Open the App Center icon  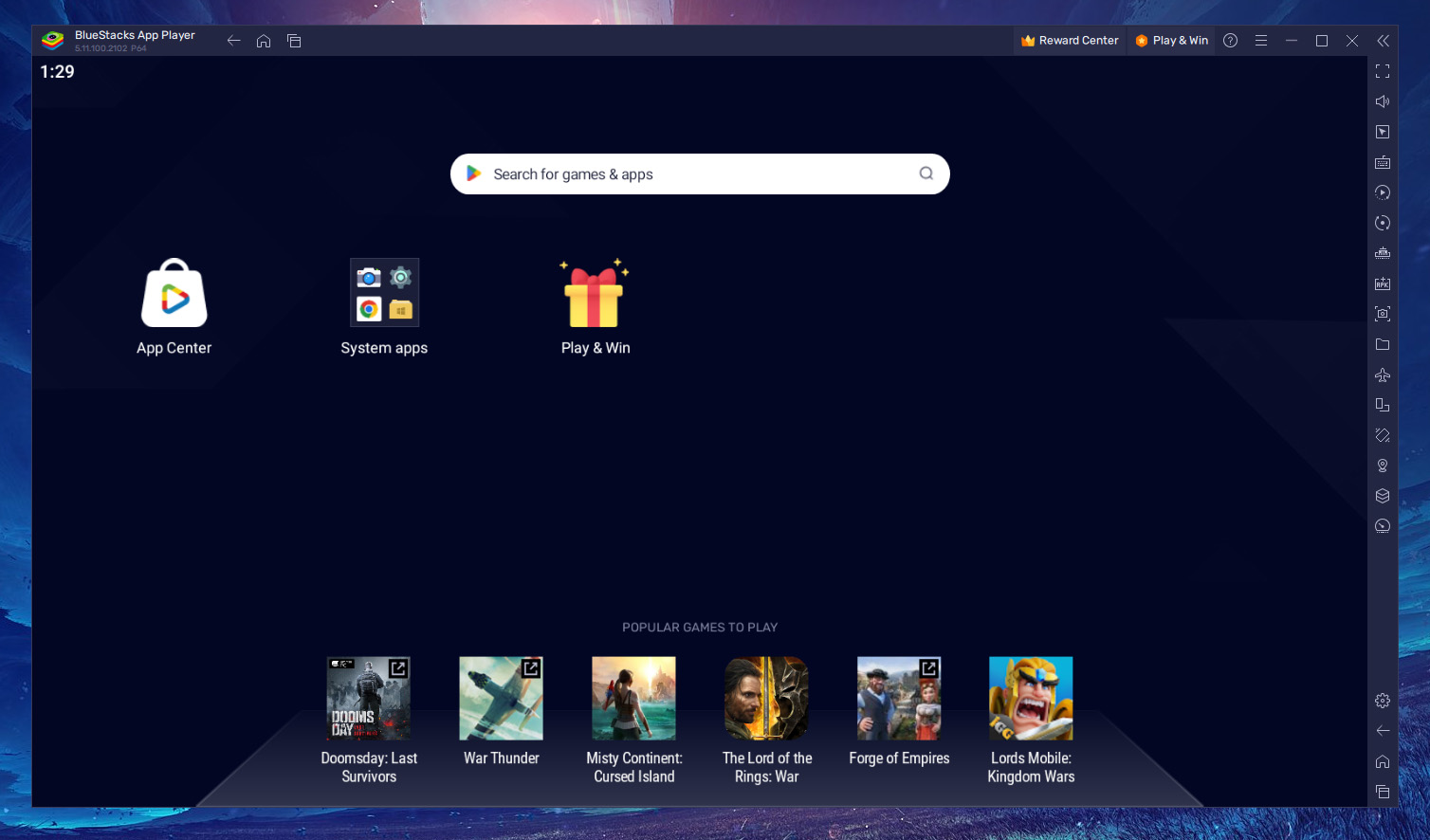coord(174,293)
